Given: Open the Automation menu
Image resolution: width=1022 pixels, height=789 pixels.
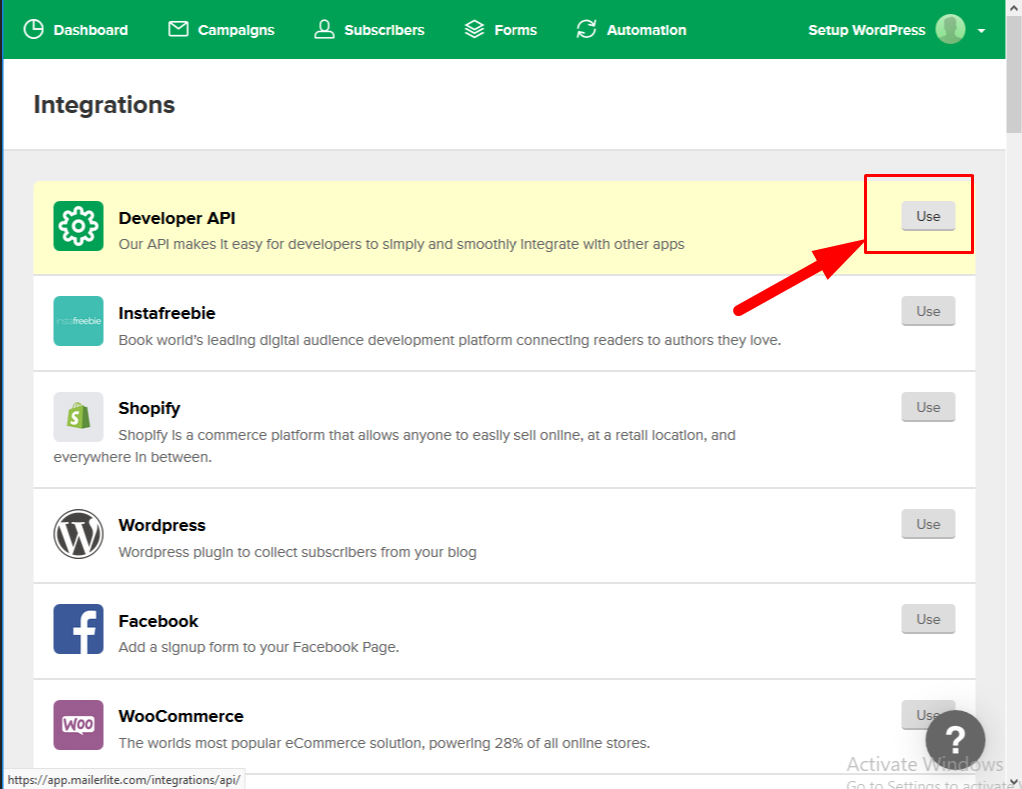Looking at the screenshot, I should (x=647, y=30).
